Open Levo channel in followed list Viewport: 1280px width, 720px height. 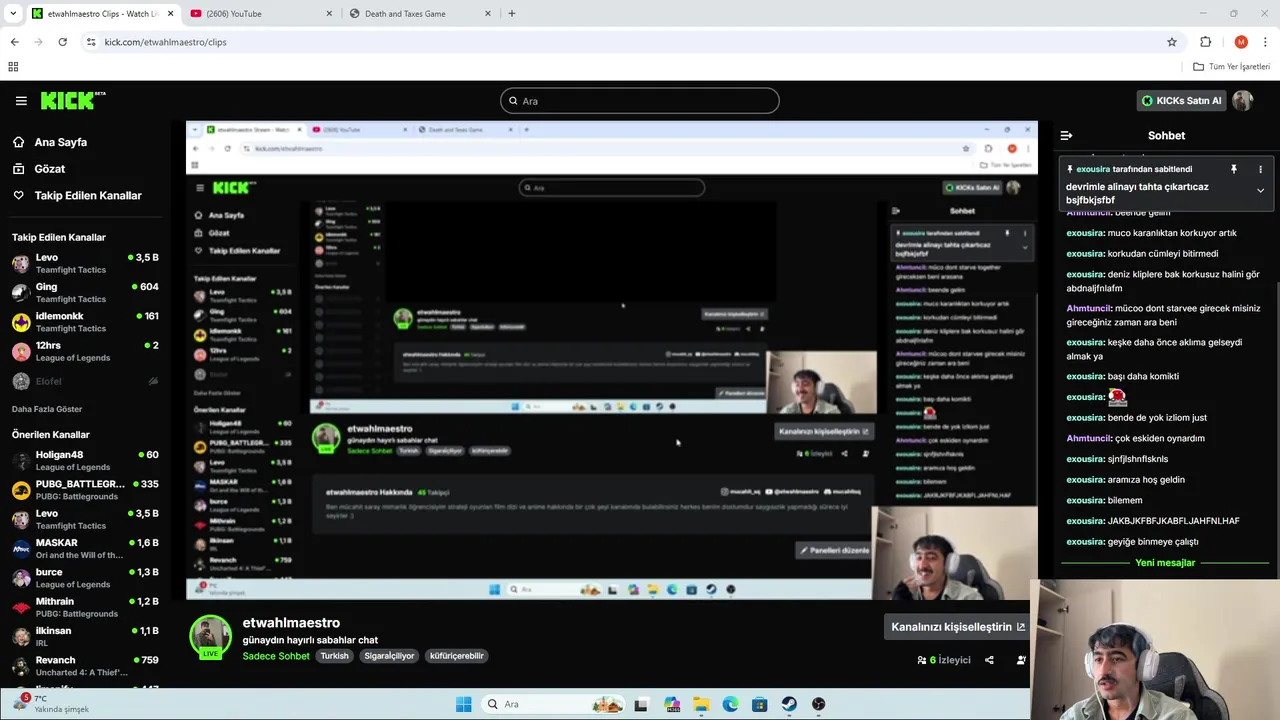(85, 264)
